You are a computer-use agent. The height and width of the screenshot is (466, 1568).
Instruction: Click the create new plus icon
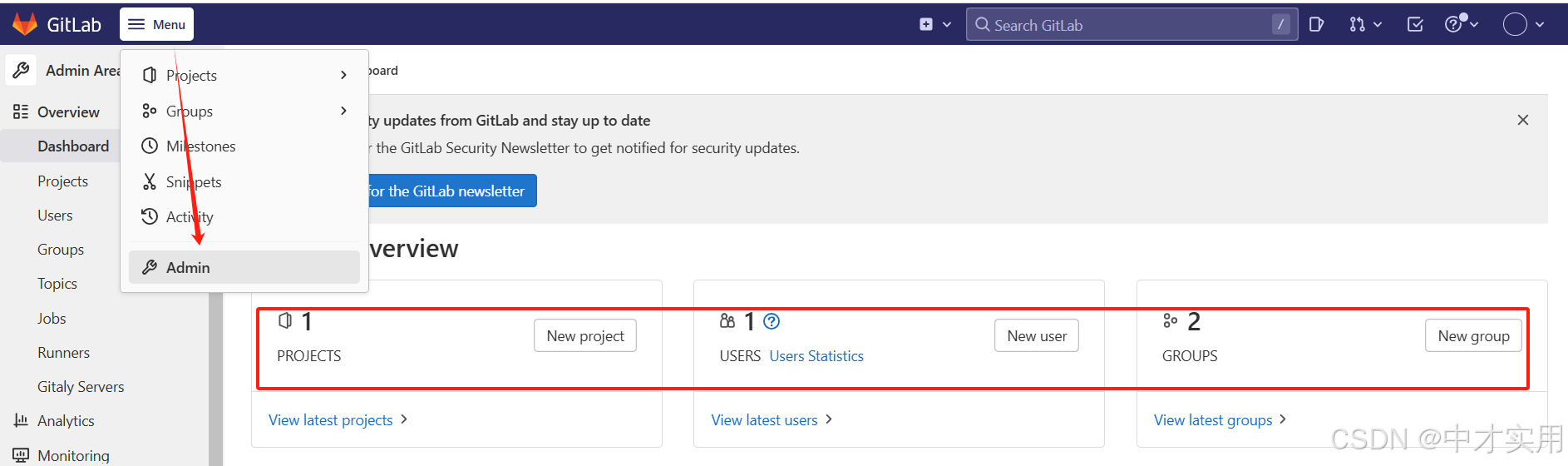[926, 24]
